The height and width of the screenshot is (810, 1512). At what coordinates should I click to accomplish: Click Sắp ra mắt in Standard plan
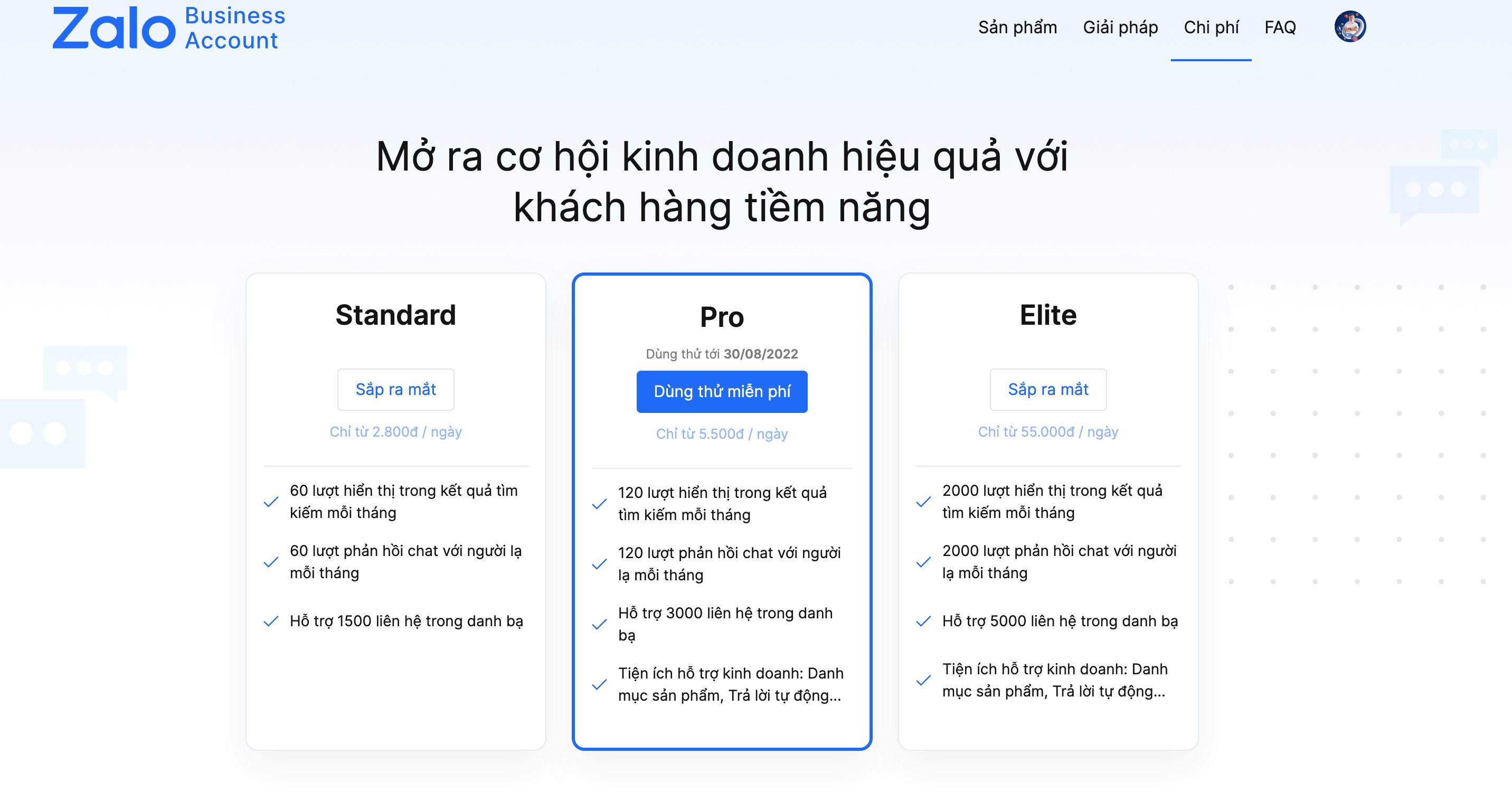click(x=395, y=389)
